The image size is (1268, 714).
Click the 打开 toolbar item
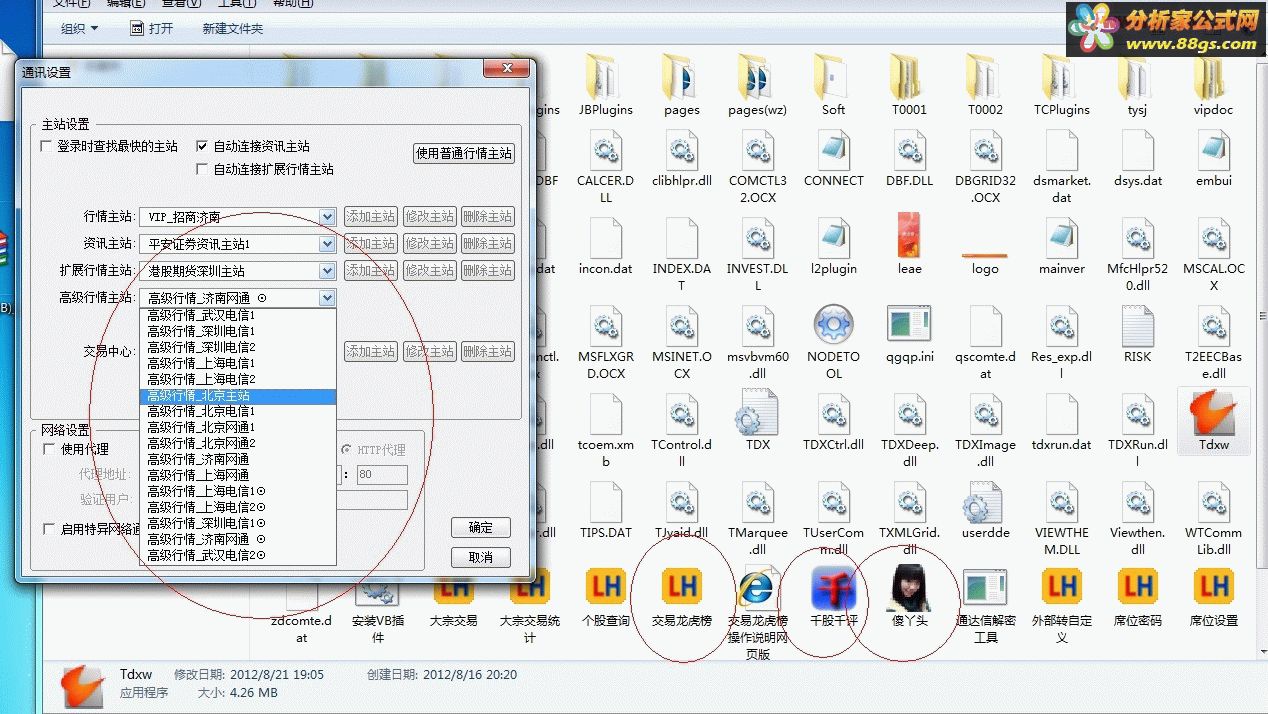tap(152, 29)
